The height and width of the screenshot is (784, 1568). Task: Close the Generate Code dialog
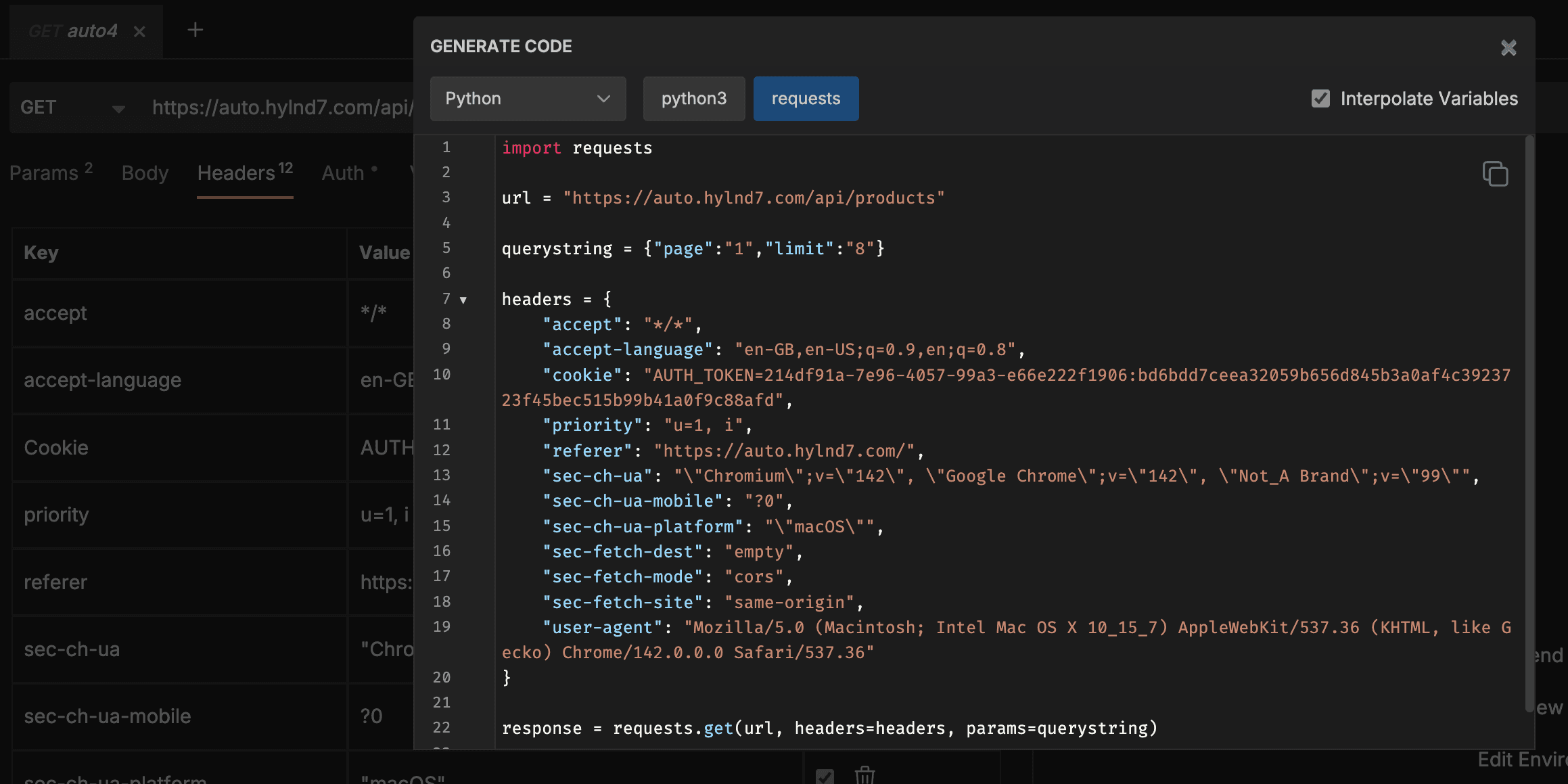tap(1508, 47)
